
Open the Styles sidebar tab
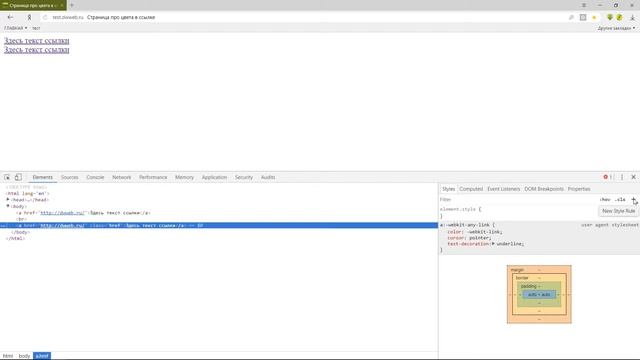(448, 189)
